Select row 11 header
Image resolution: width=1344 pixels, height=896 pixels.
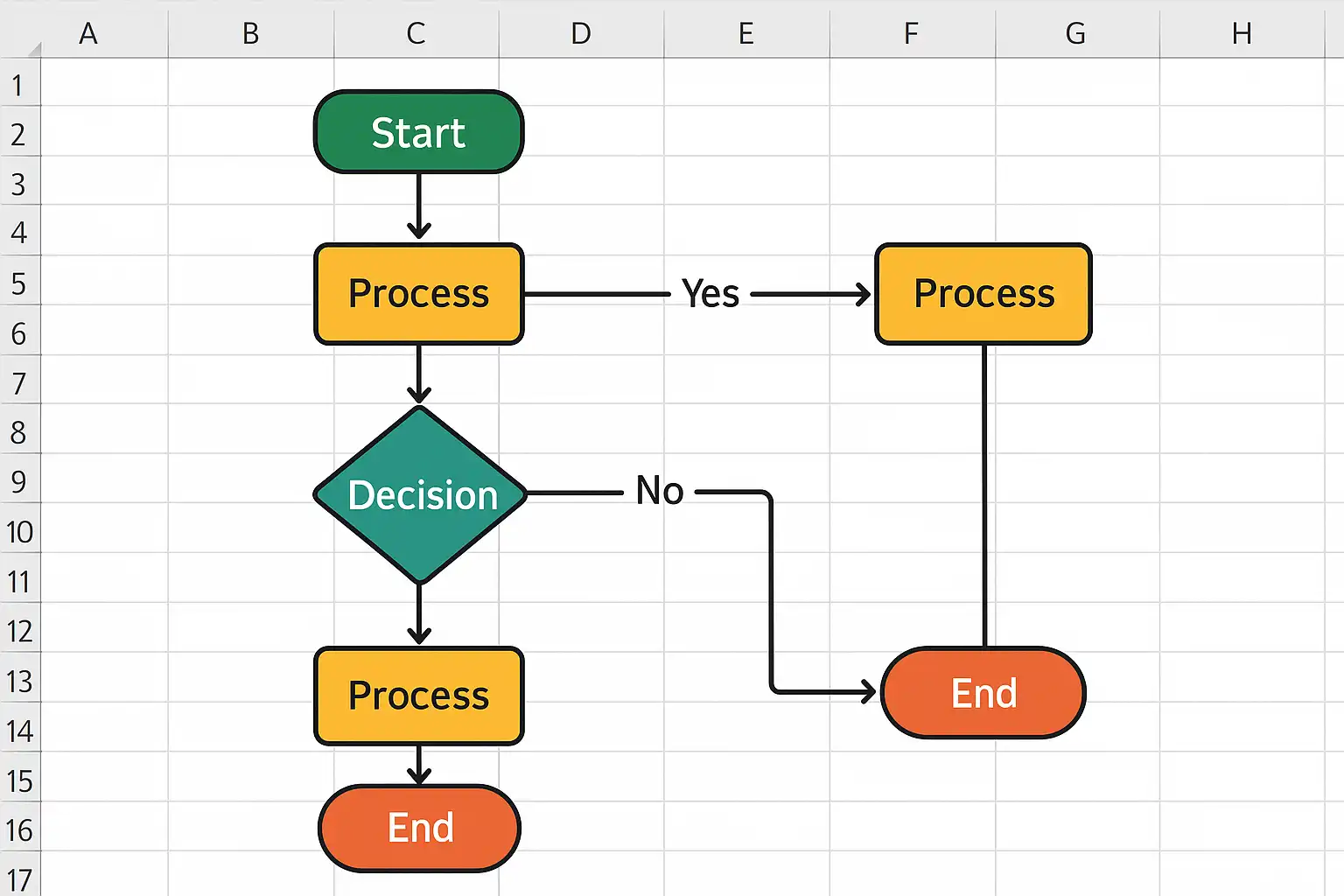click(x=17, y=581)
